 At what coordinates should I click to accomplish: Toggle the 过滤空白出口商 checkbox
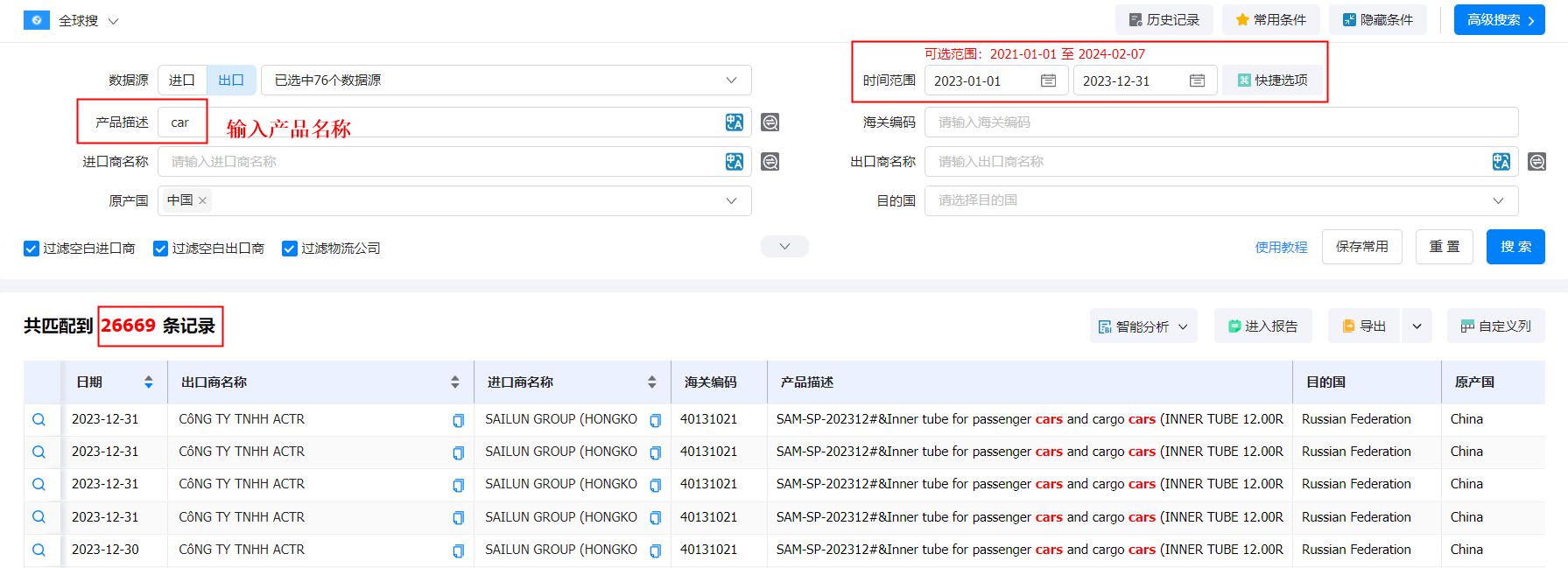tap(160, 249)
